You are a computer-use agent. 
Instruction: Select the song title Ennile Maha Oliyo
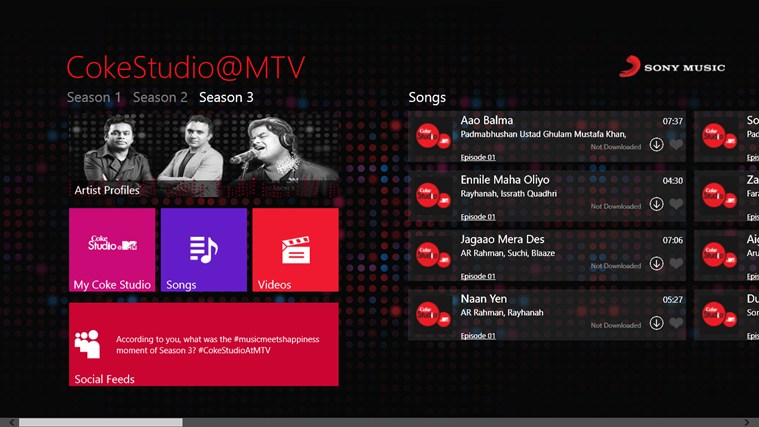click(x=505, y=180)
